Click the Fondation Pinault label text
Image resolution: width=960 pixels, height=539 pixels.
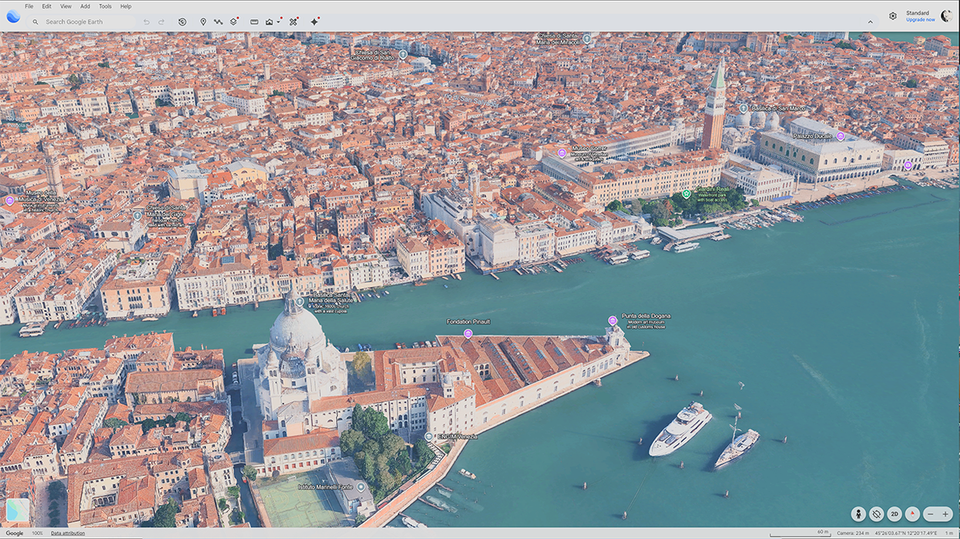point(468,322)
